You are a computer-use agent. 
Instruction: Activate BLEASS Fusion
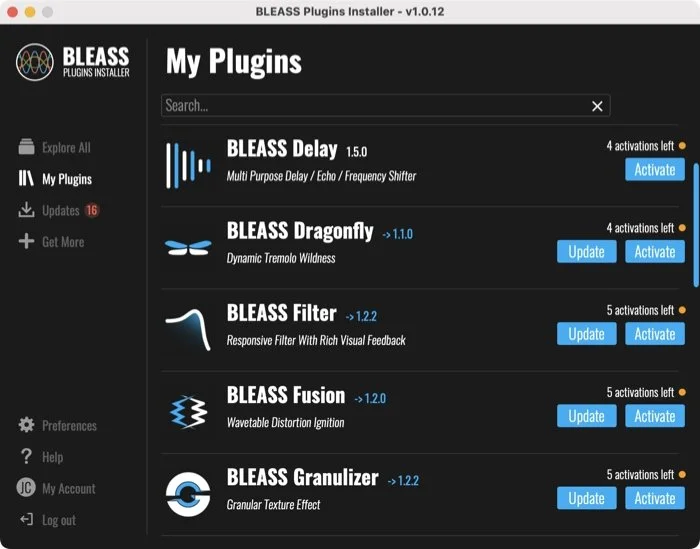(x=654, y=416)
